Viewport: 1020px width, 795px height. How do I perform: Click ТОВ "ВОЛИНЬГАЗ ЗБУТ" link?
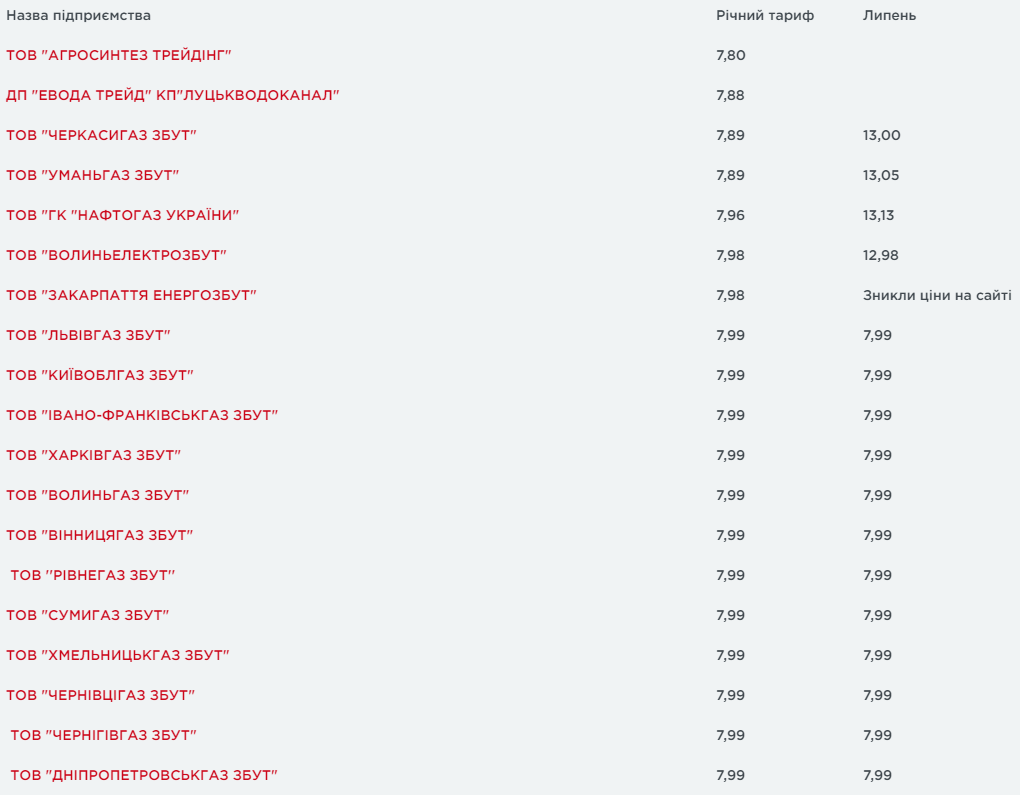[97, 495]
